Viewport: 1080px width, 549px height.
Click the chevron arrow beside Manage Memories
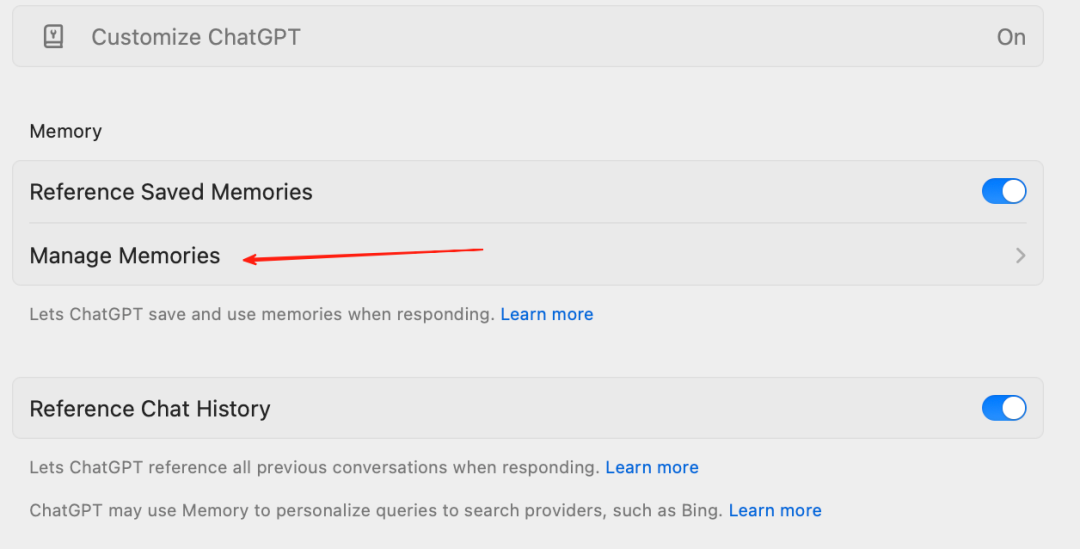point(1020,256)
